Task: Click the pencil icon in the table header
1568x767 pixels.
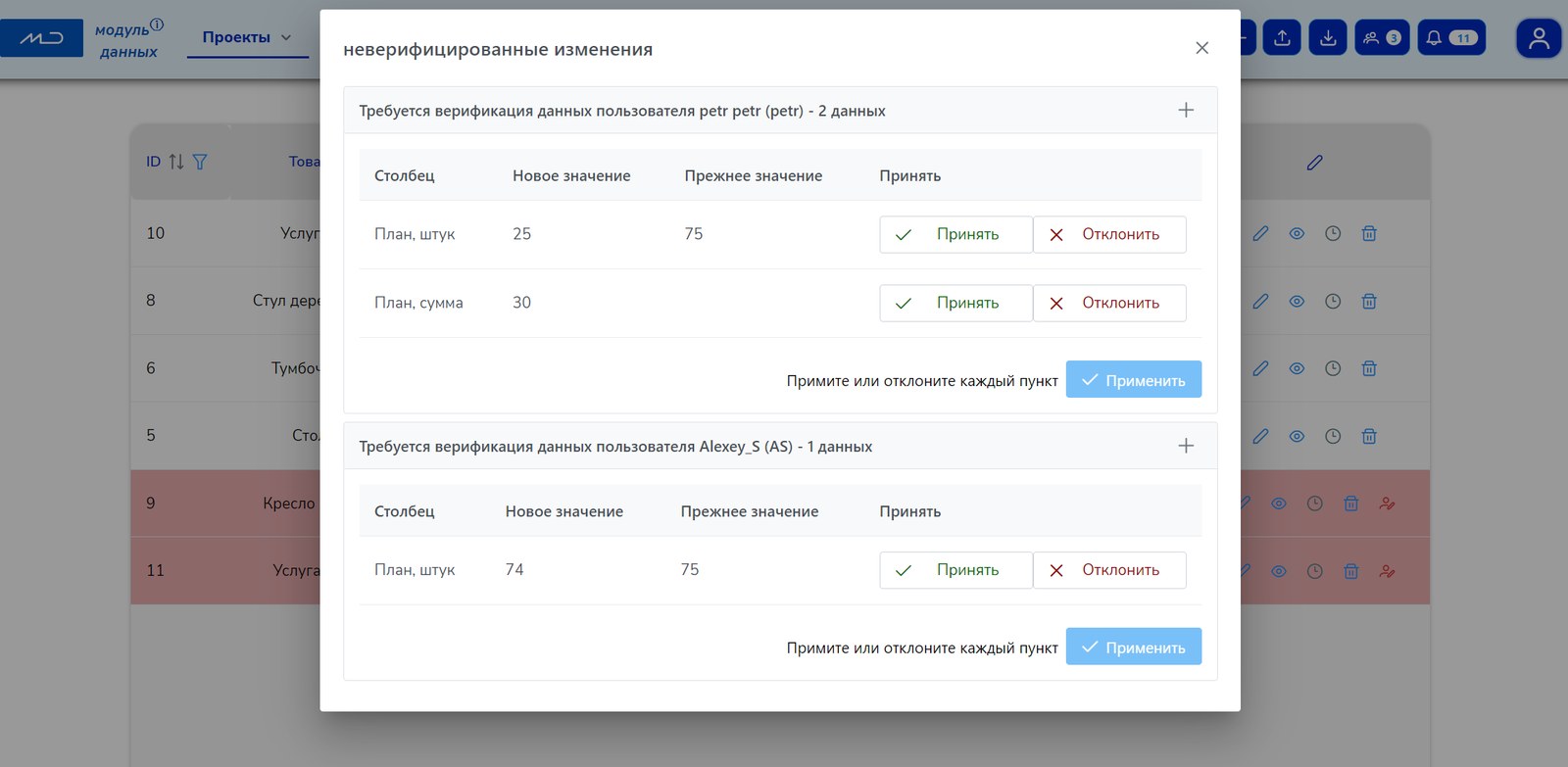Action: click(1315, 162)
